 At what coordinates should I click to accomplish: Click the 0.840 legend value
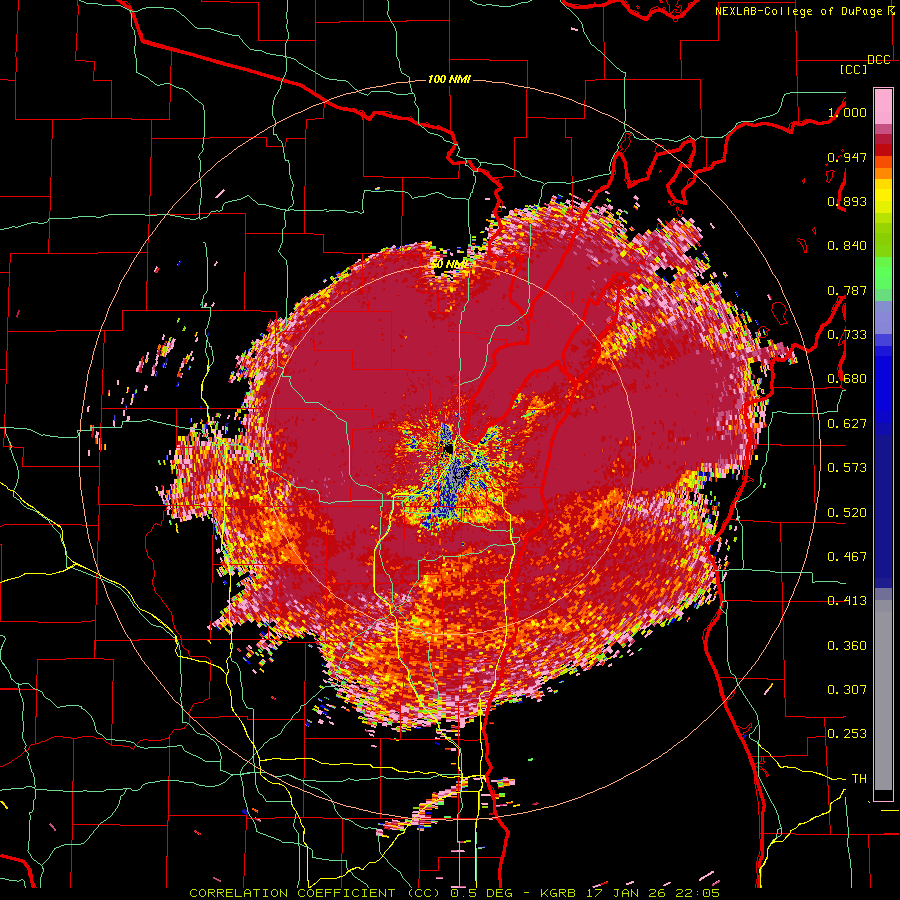coord(847,246)
